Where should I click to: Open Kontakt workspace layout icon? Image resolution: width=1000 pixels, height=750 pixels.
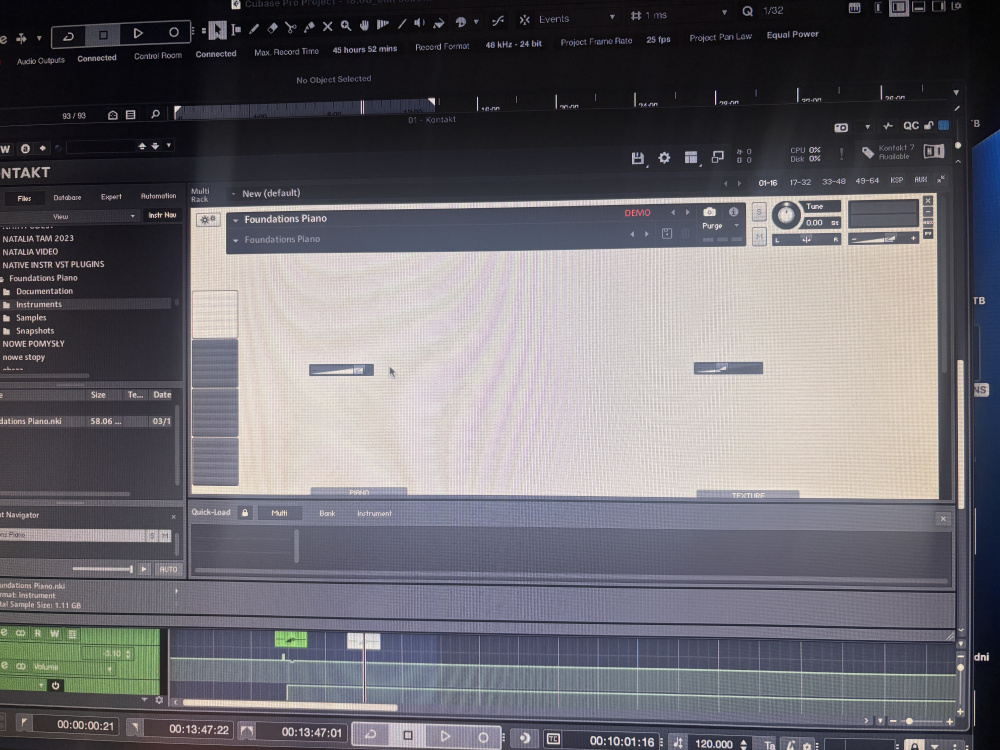click(x=691, y=157)
